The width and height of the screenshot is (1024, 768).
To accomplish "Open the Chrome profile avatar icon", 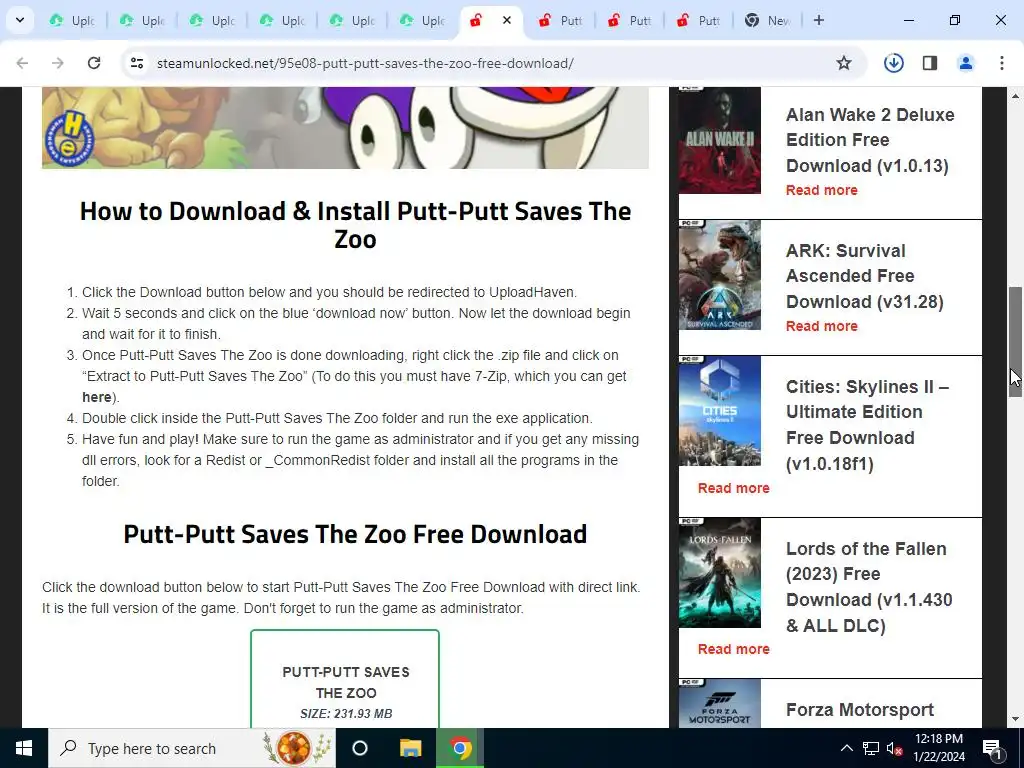I will [966, 63].
